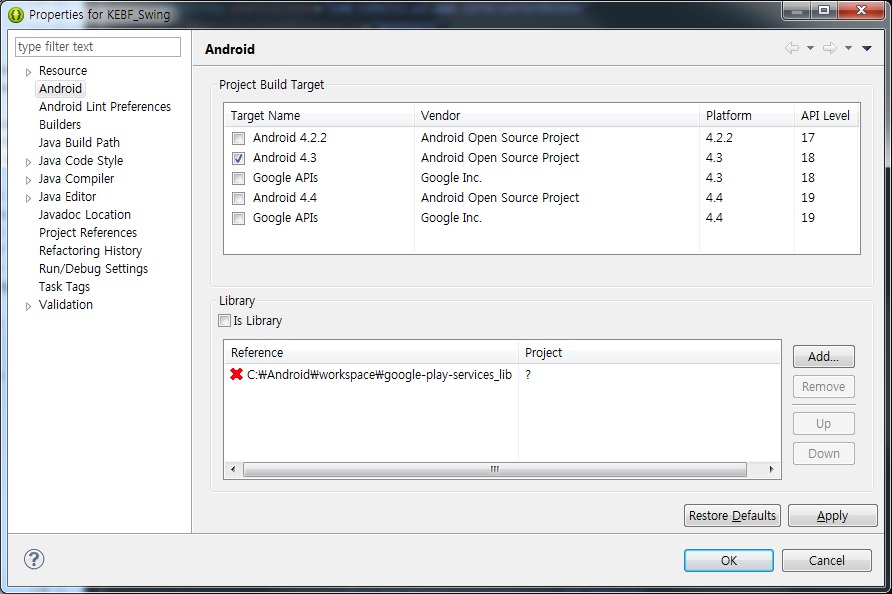Image resolution: width=892 pixels, height=594 pixels.
Task: Click the Target Name column header
Action: click(x=319, y=116)
